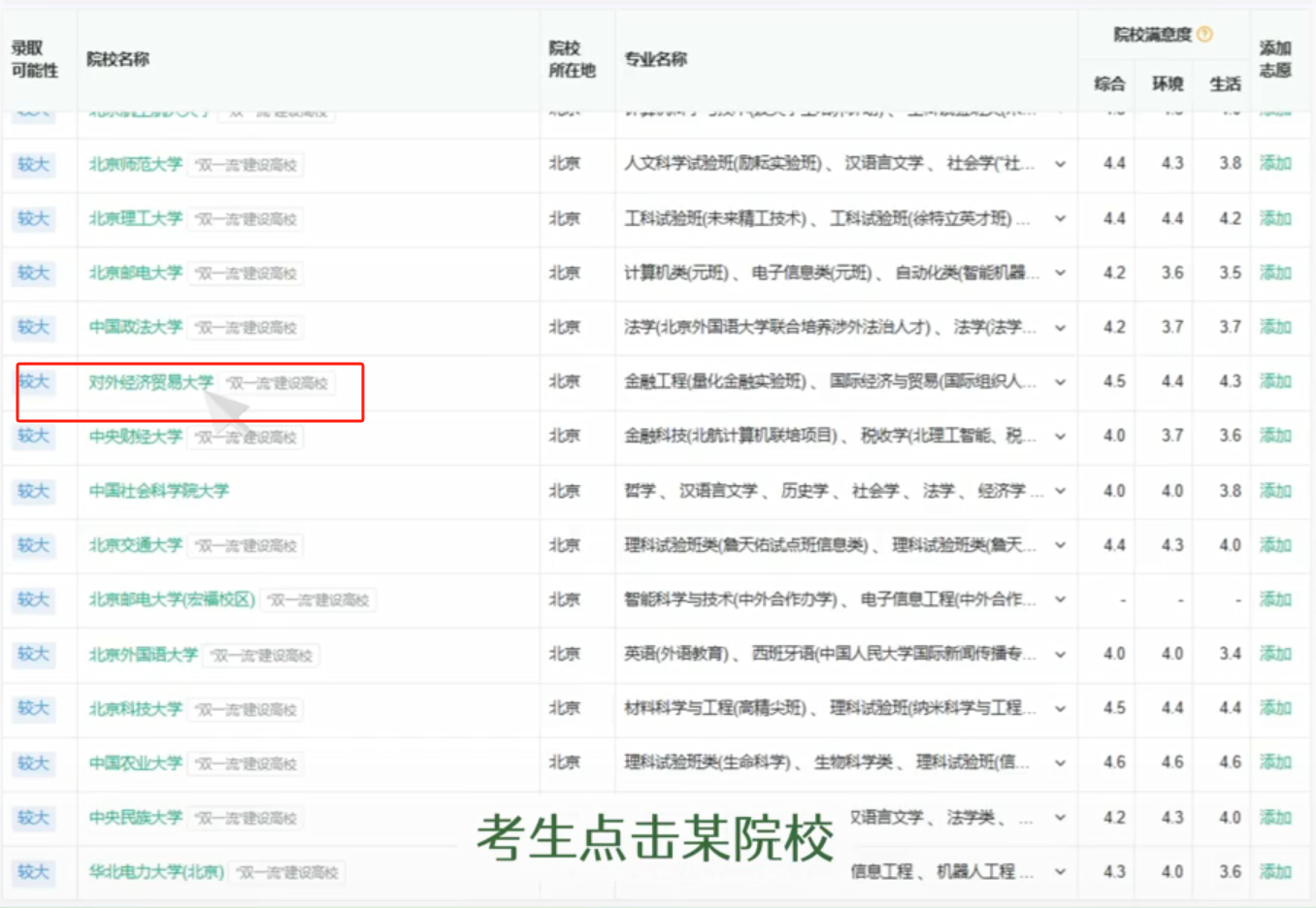Open the 中国农业大学 school link
Image resolution: width=1316 pixels, height=908 pixels.
[x=136, y=763]
